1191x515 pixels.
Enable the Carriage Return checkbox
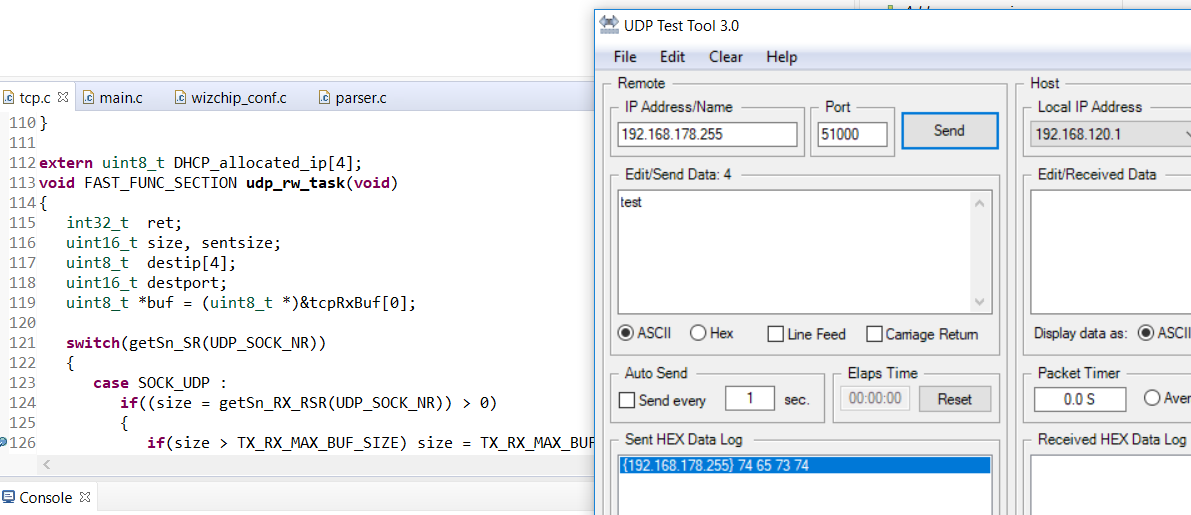(x=922, y=334)
